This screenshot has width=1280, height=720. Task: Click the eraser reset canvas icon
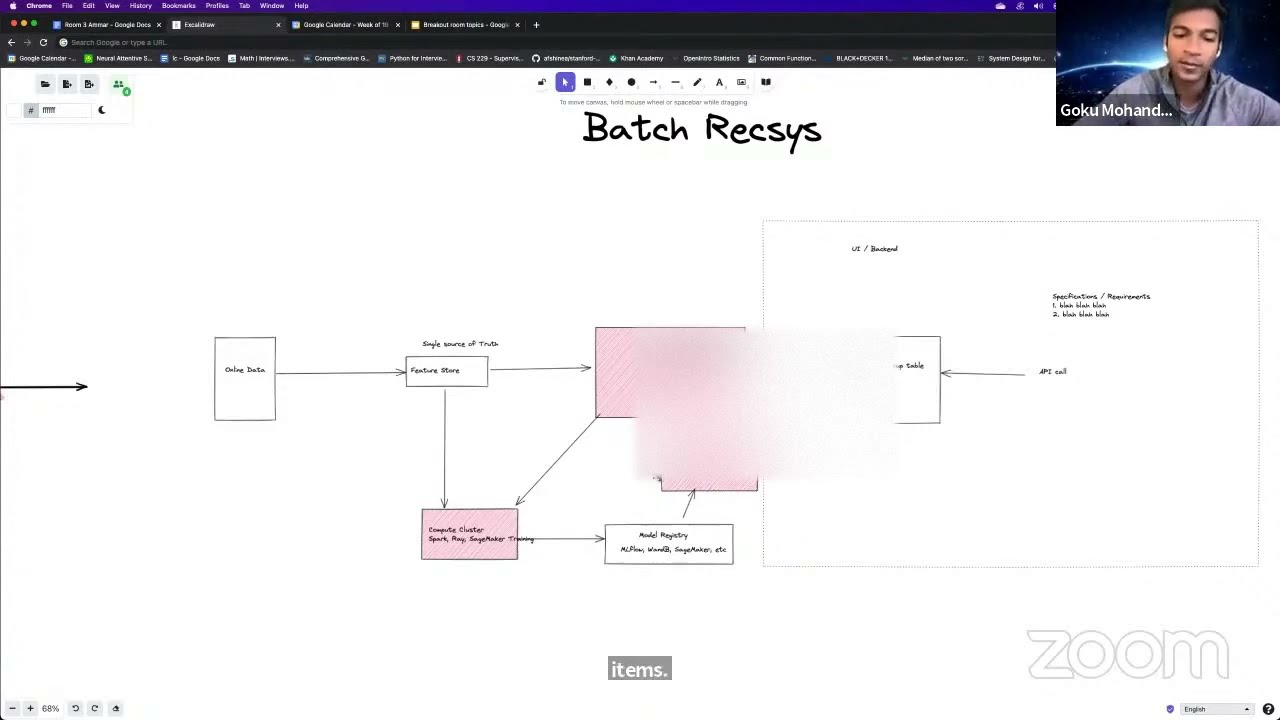(x=116, y=708)
